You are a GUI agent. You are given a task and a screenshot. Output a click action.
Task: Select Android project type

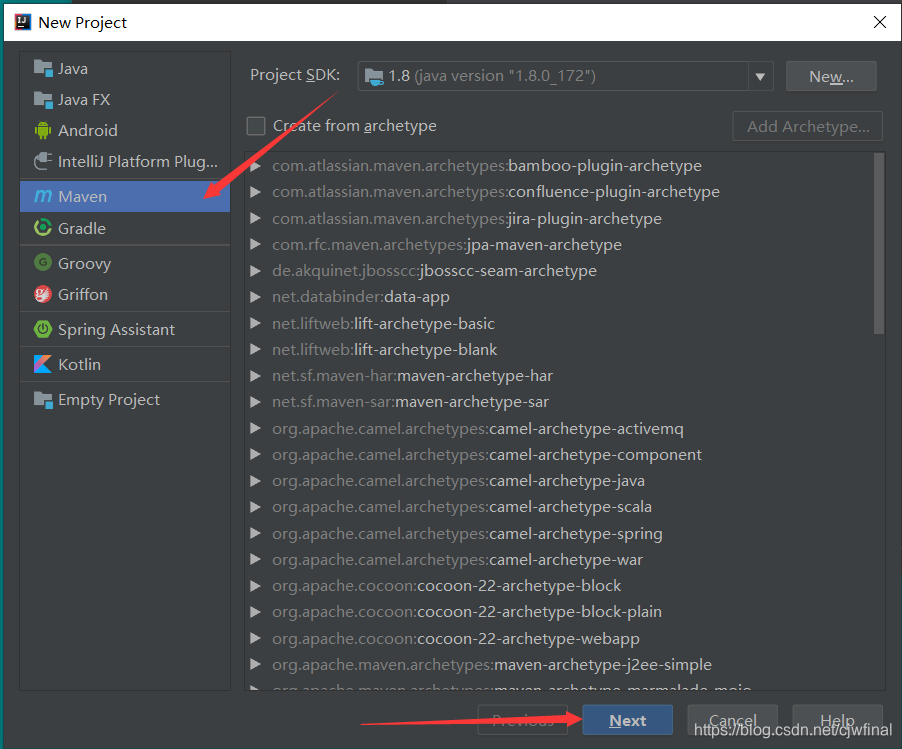(x=125, y=131)
